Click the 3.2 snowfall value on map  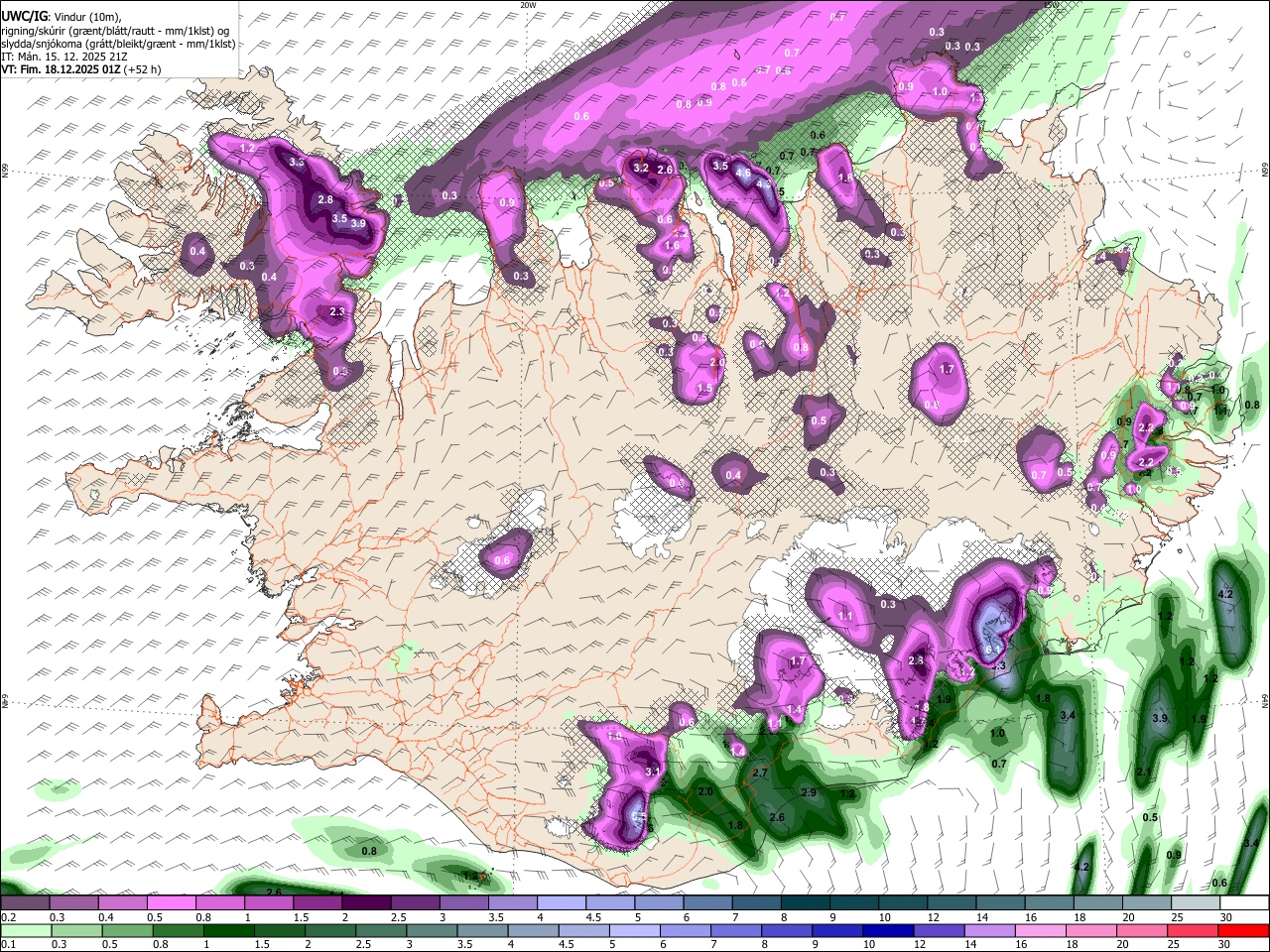[641, 169]
